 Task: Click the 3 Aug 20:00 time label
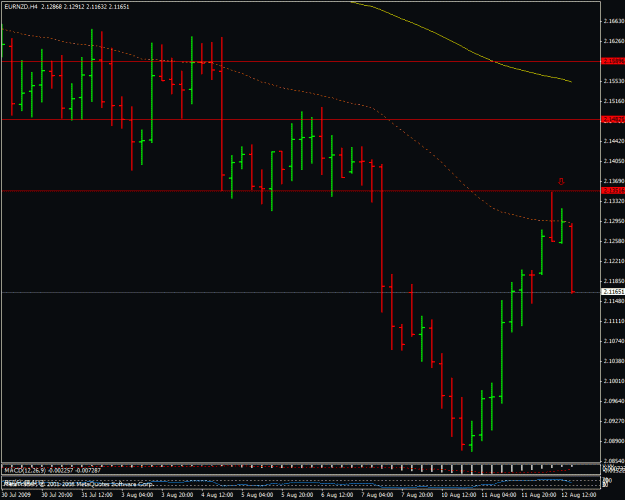177,495
